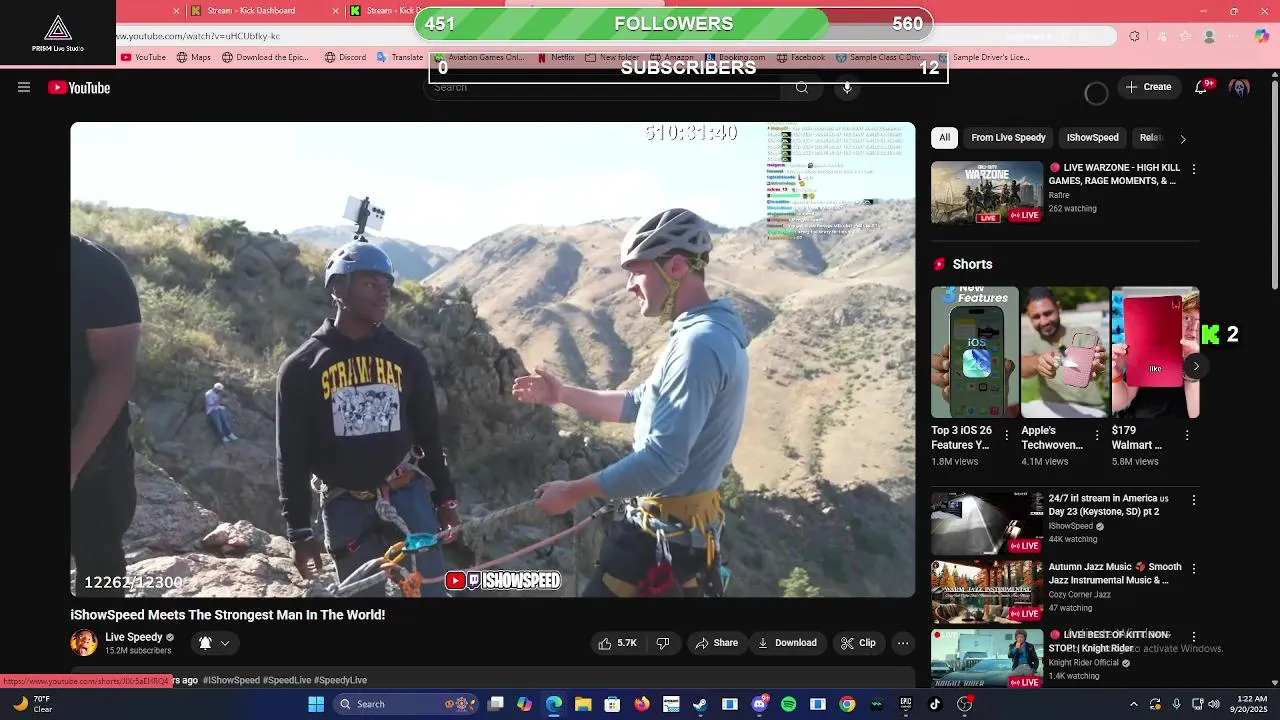Open browser extensions puzzle icon
Viewport: 1280px width, 720px height.
click(1134, 36)
